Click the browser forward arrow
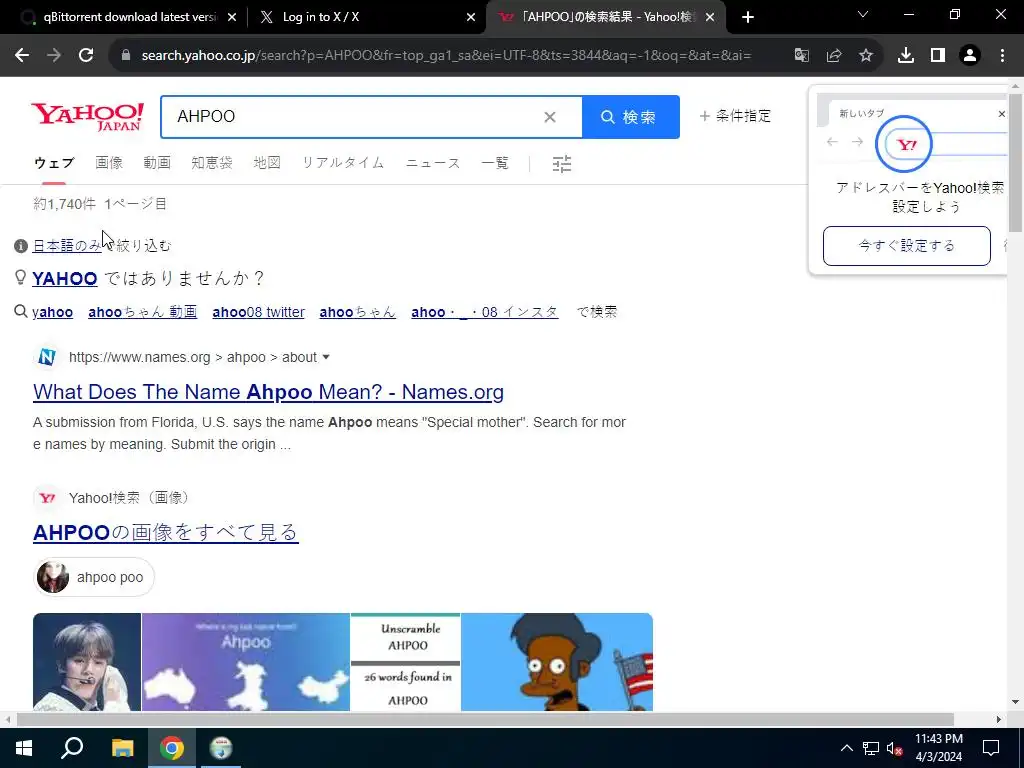 54,56
